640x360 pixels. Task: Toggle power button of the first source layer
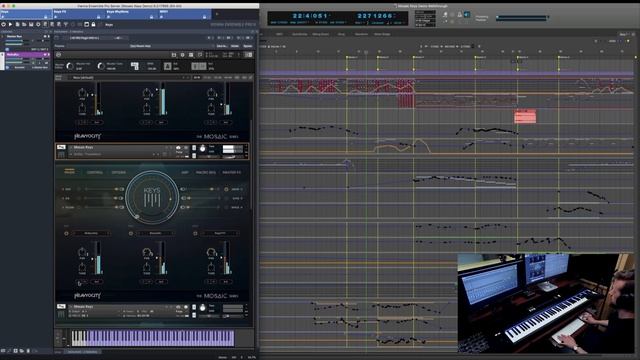coord(66,233)
